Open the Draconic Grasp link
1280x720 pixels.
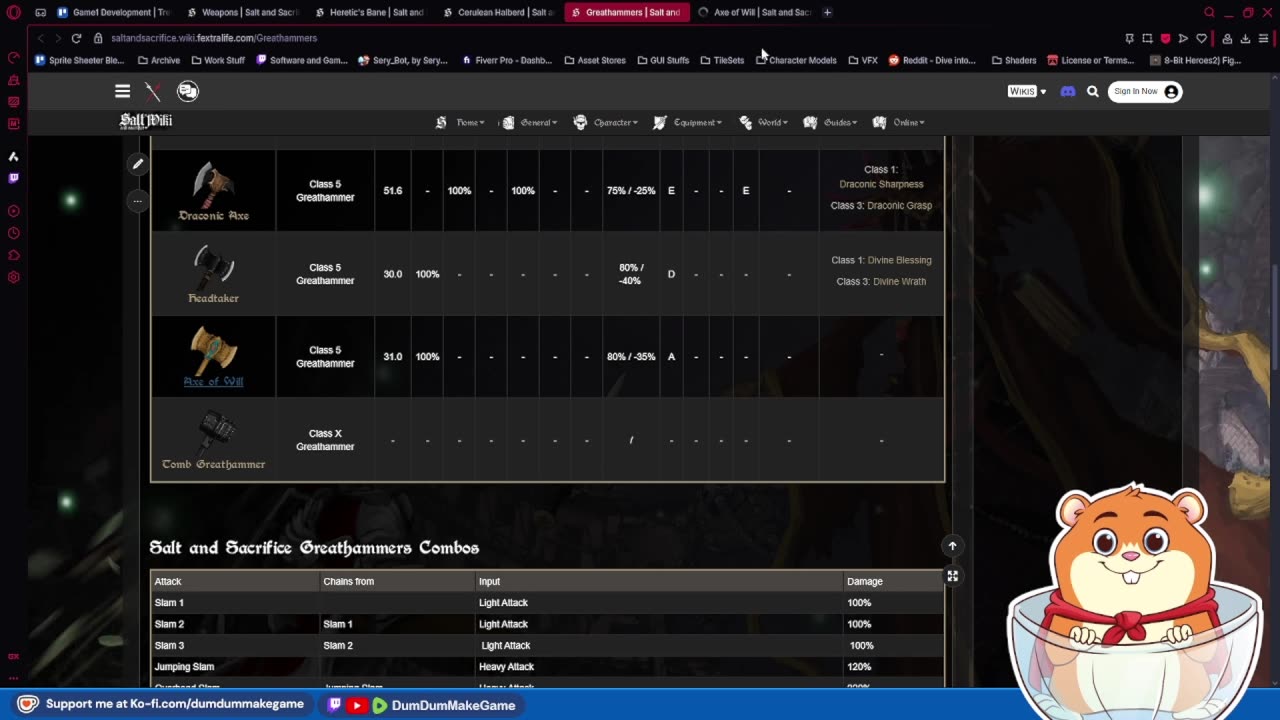point(899,205)
